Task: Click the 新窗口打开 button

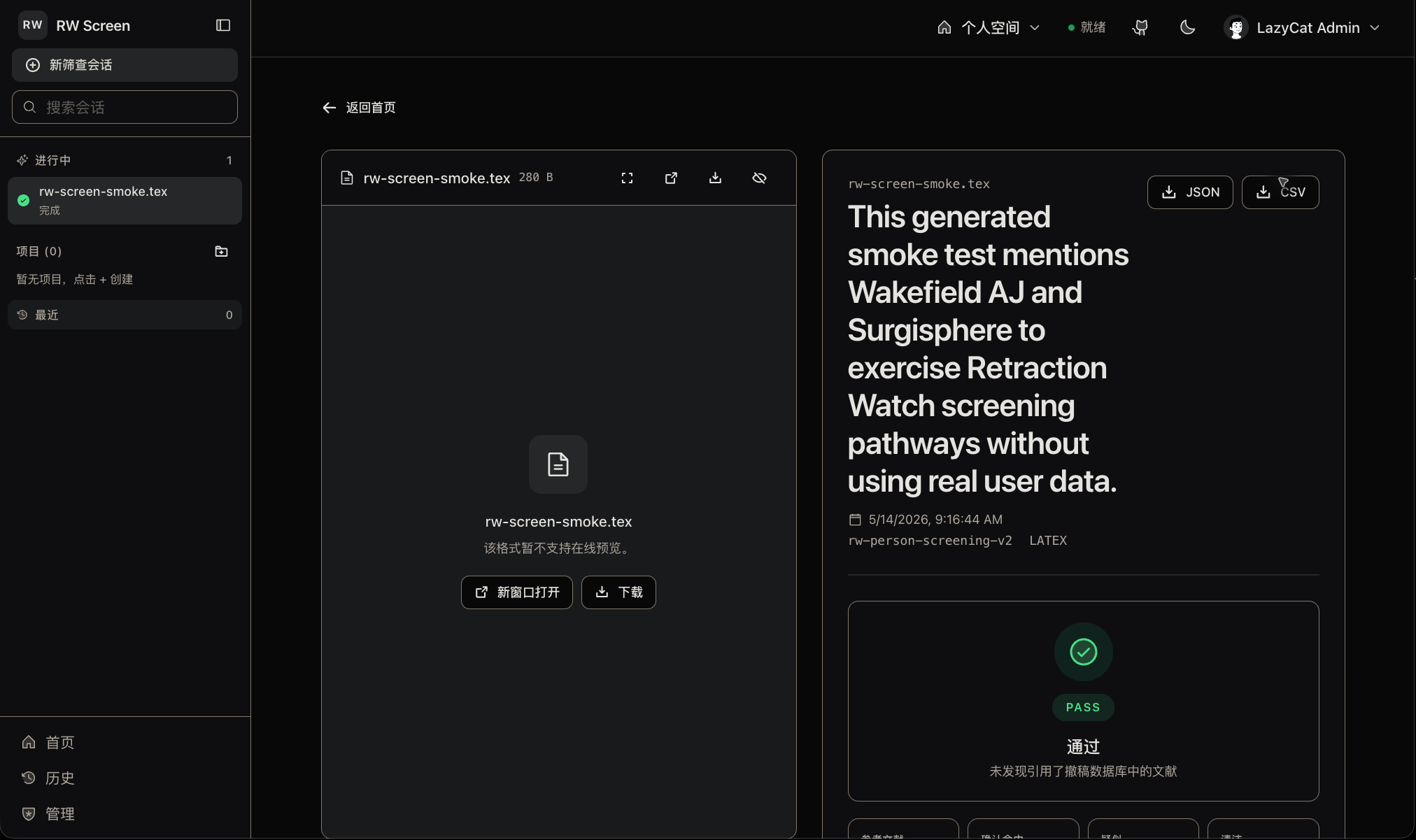Action: (517, 592)
